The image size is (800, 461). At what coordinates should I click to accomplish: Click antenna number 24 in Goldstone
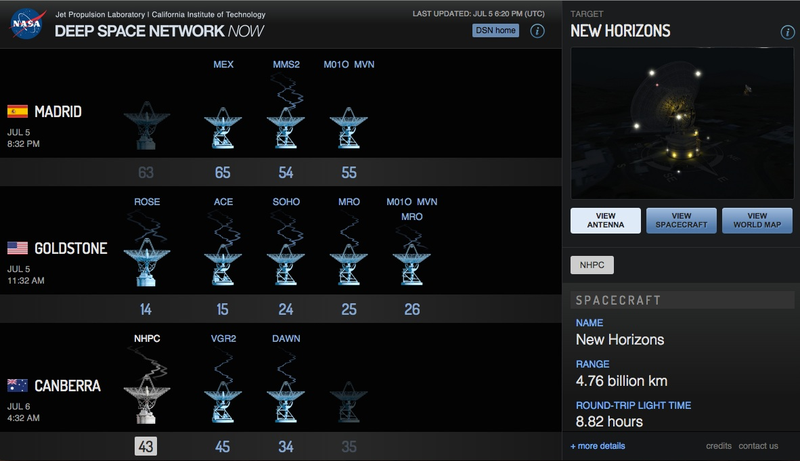[286, 309]
